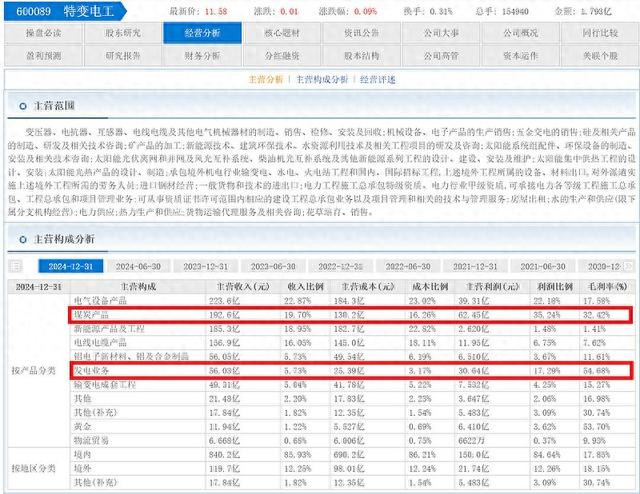640x494 pixels.
Task: Select the 2022-12-31 report period
Action: pos(340,267)
